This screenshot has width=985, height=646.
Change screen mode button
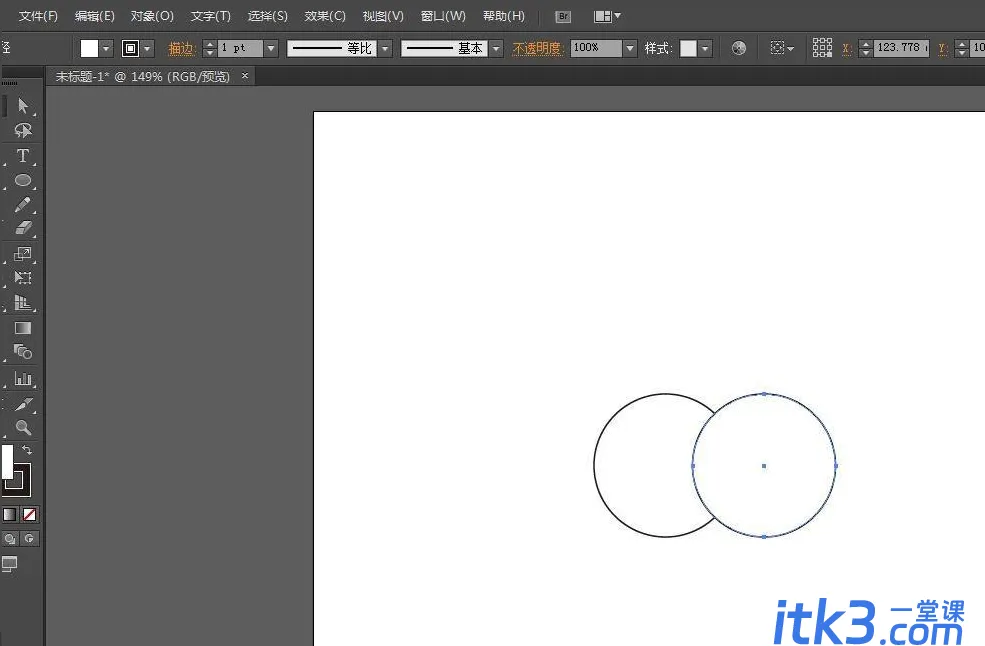[10, 564]
